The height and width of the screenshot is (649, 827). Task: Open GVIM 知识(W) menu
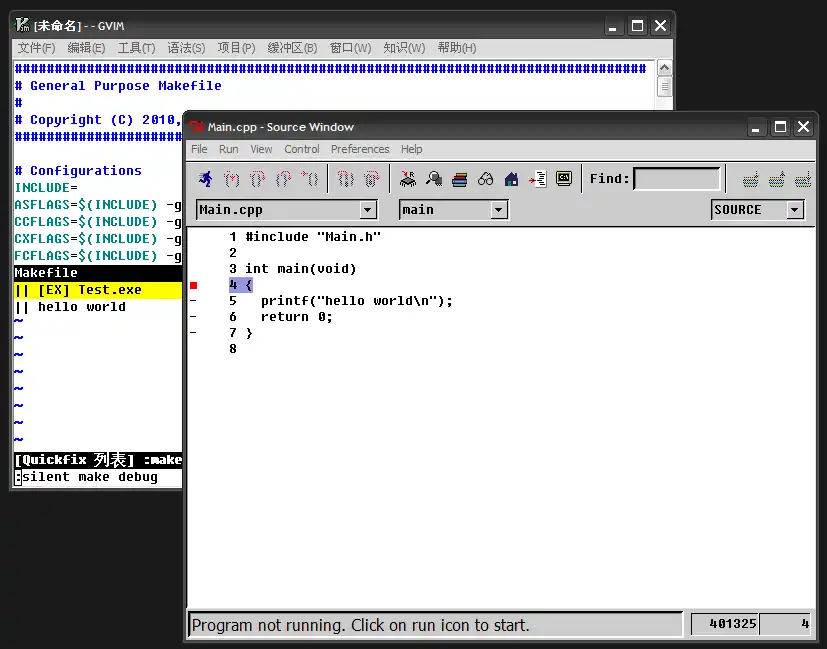(404, 48)
